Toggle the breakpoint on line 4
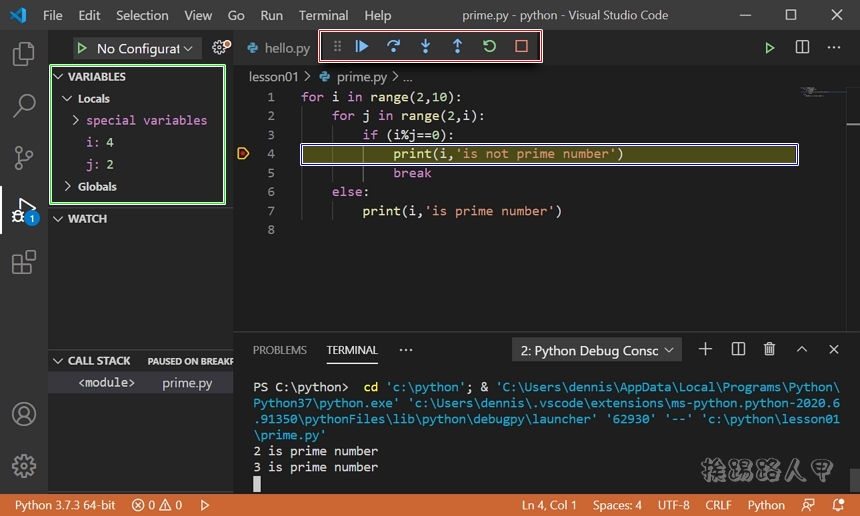This screenshot has height=516, width=860. click(243, 154)
